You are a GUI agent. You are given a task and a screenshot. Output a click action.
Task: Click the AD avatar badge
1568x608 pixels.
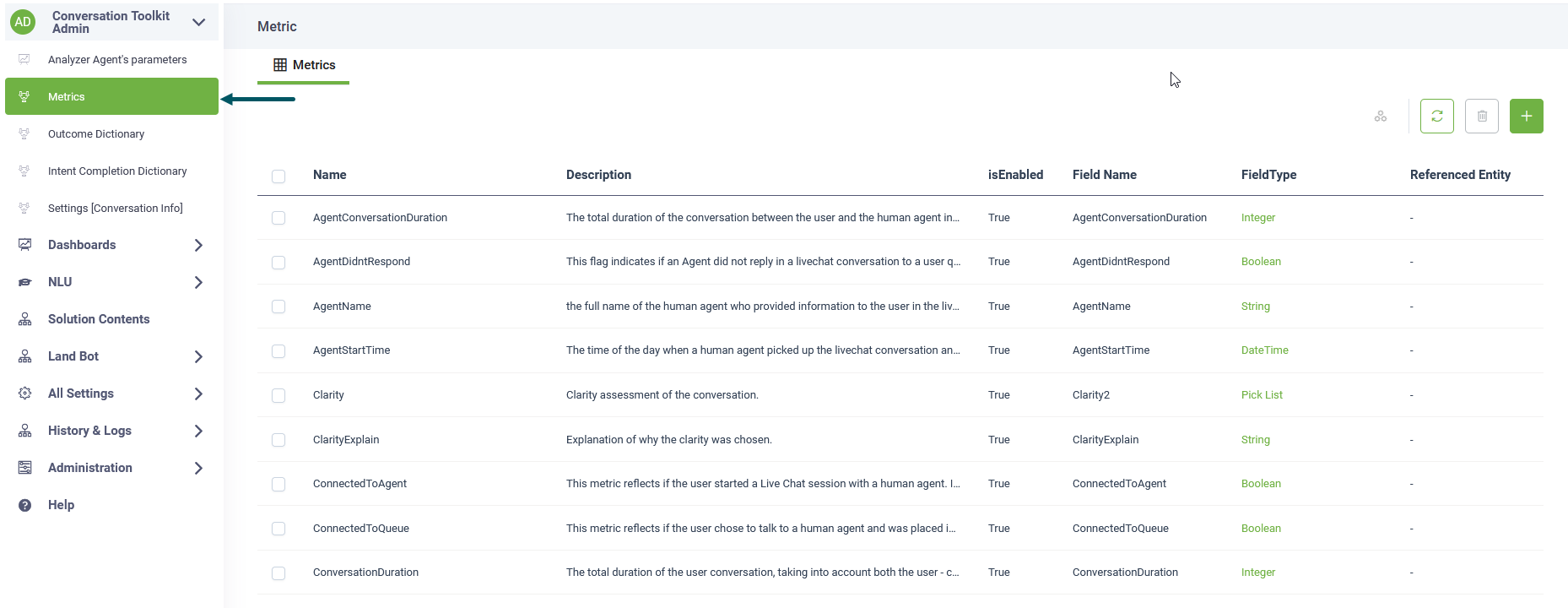[x=23, y=22]
